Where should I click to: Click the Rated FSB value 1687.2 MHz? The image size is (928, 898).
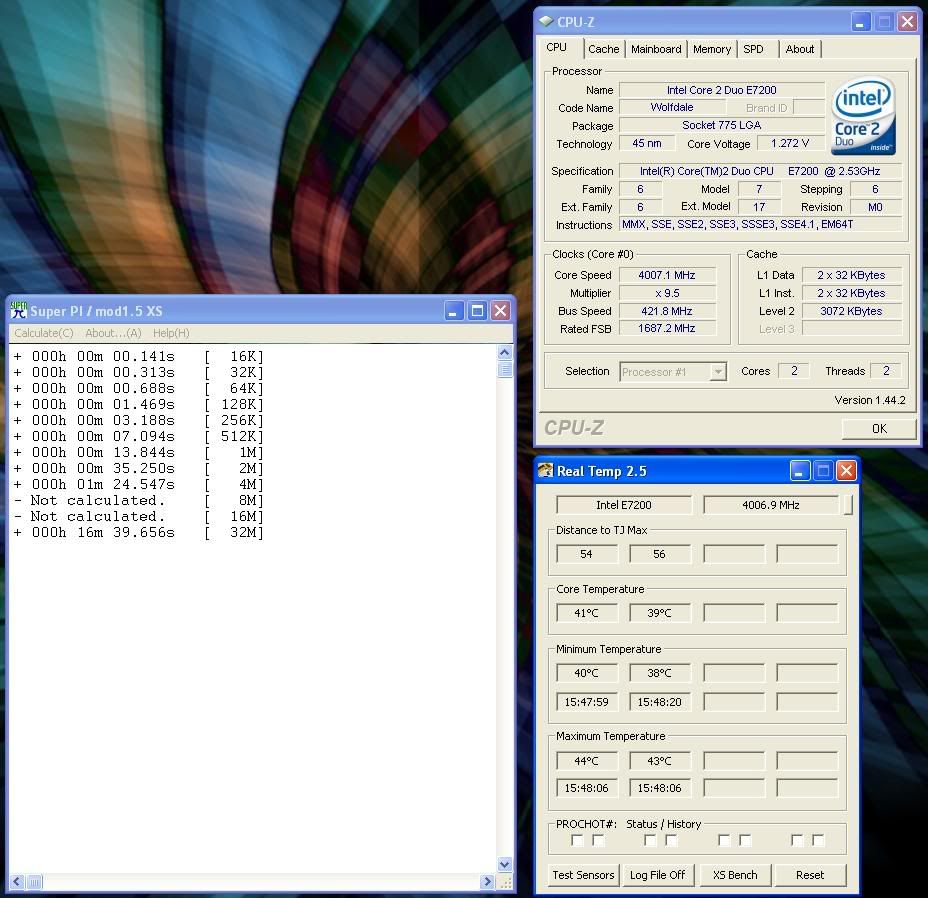[667, 329]
